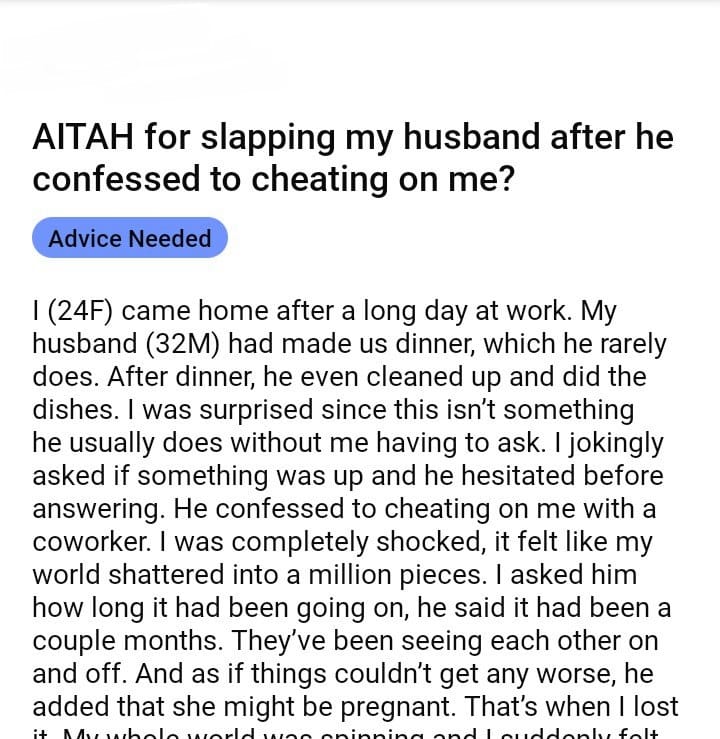Click "cheating on me?" in the post title
The image size is (720, 739).
click(x=389, y=179)
